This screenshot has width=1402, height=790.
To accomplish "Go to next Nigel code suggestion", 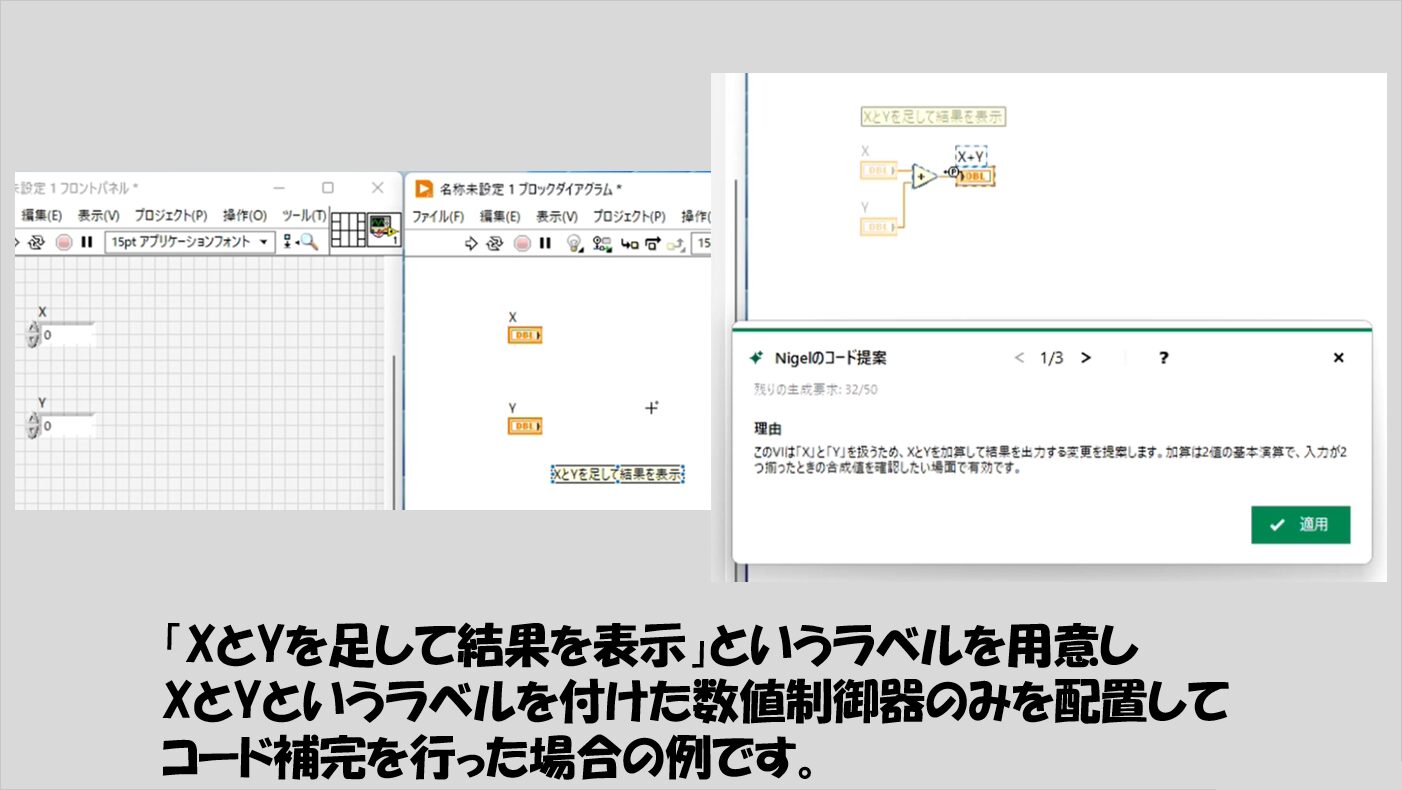I will coord(1086,358).
